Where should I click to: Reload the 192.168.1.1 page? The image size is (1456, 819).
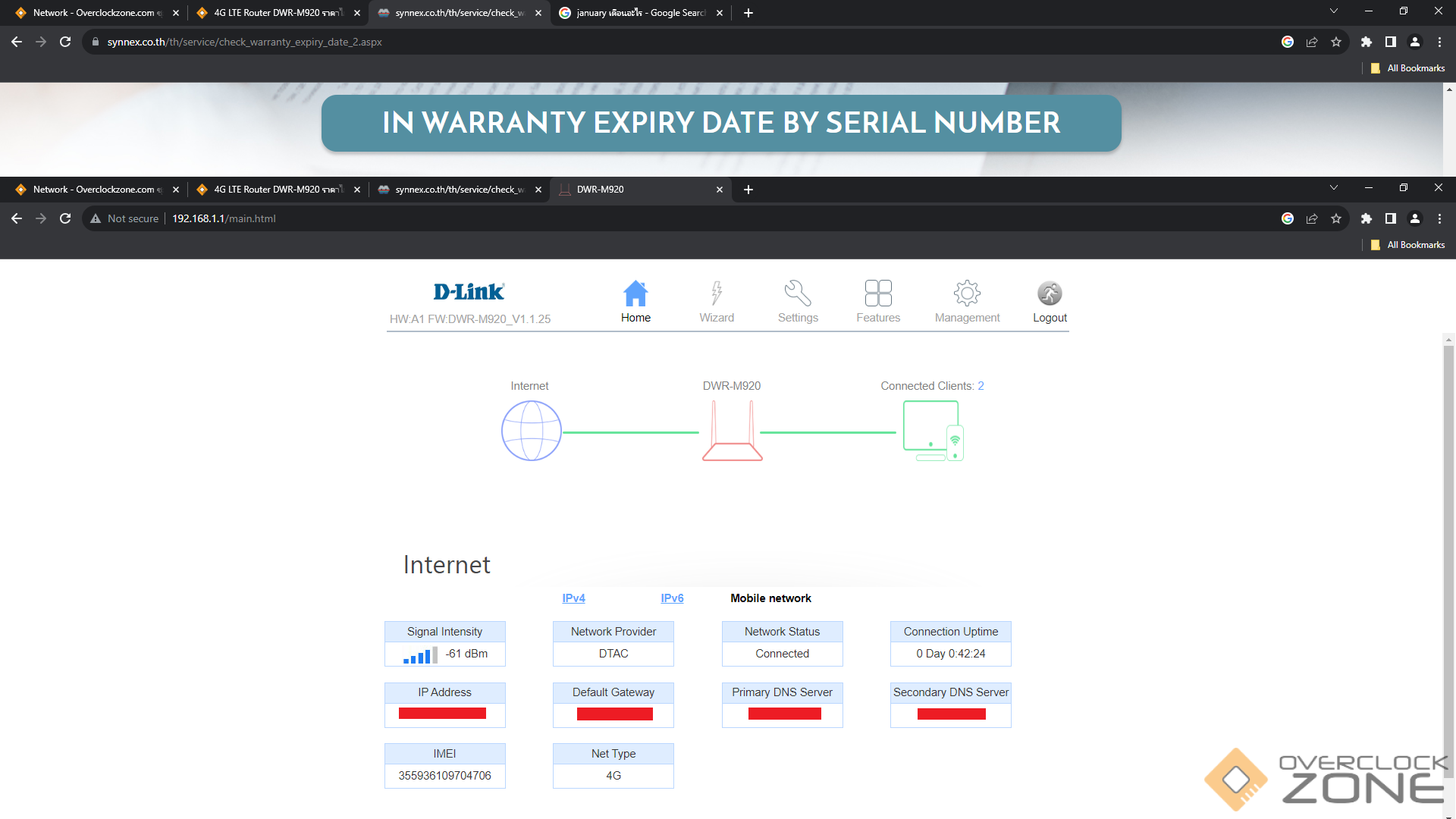(65, 218)
